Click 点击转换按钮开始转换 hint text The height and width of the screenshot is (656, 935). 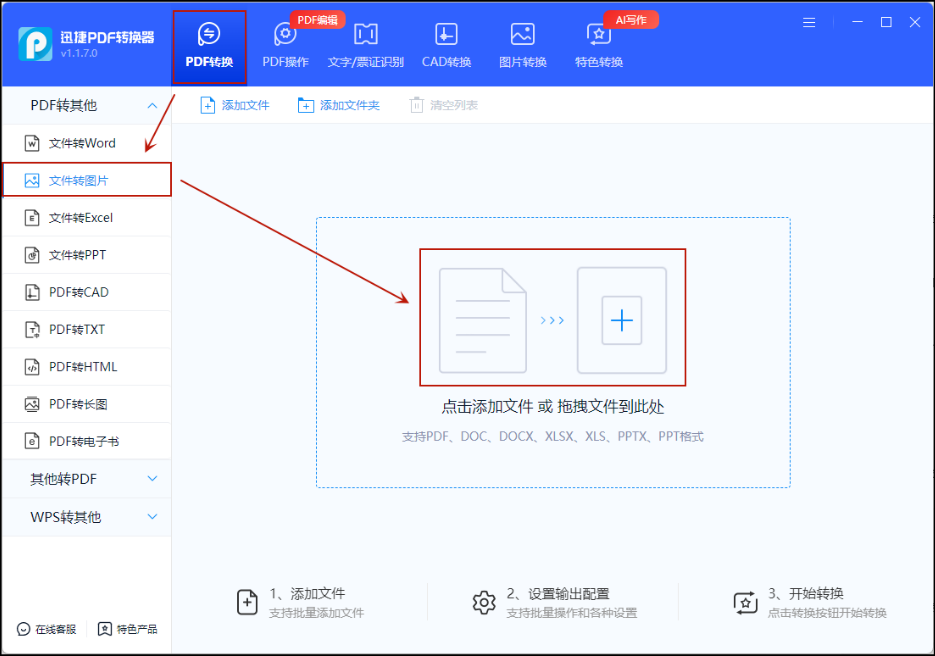click(x=827, y=613)
